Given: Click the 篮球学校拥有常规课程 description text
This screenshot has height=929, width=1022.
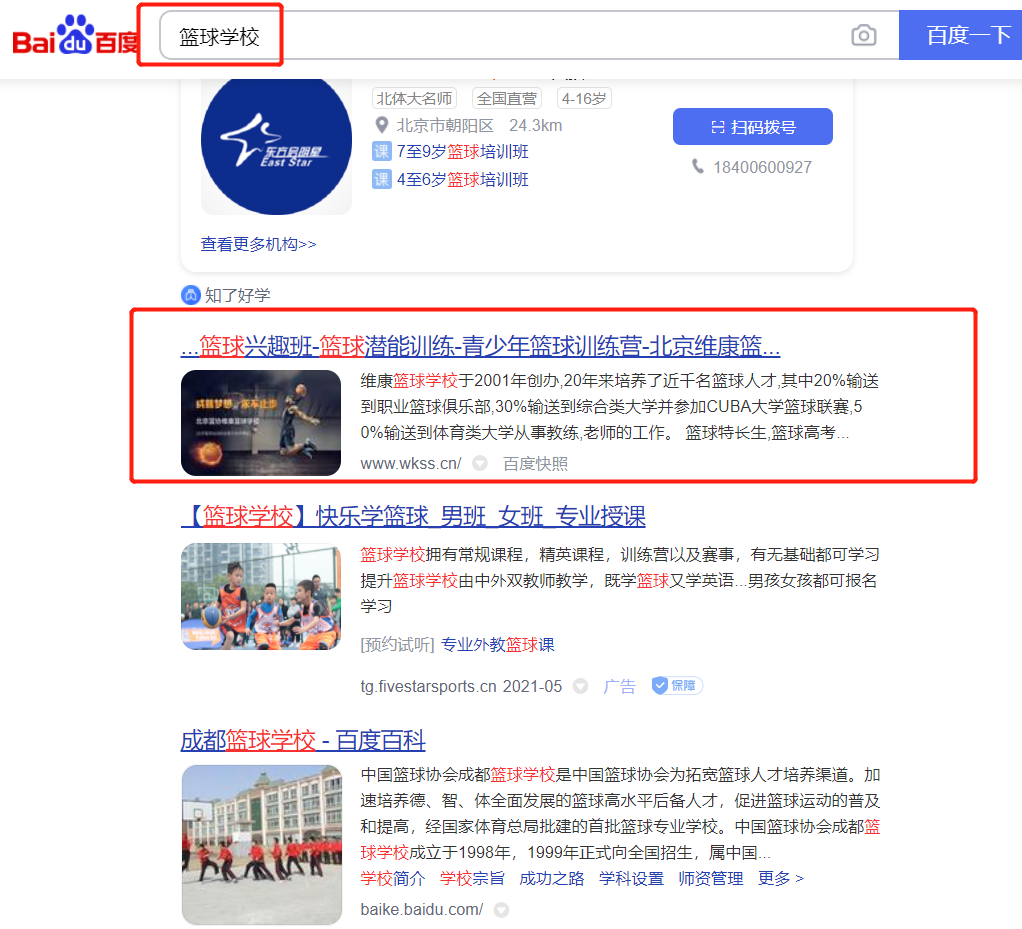Looking at the screenshot, I should point(619,580).
